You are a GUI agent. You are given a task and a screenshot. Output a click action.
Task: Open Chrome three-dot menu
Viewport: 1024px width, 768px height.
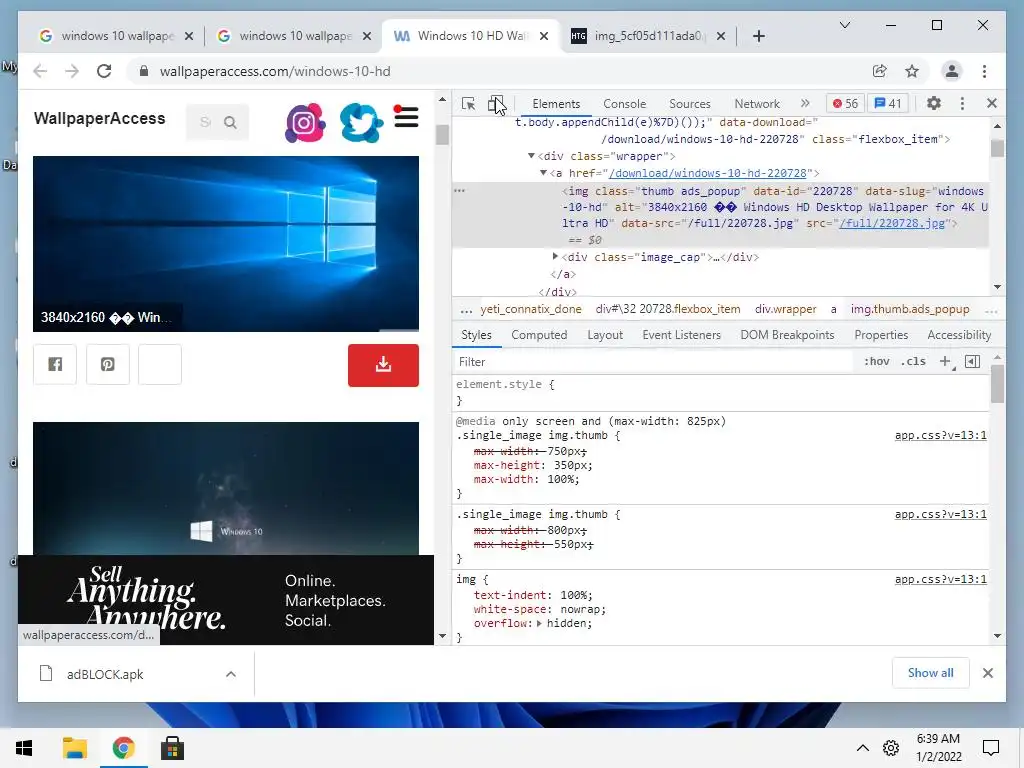(x=984, y=71)
